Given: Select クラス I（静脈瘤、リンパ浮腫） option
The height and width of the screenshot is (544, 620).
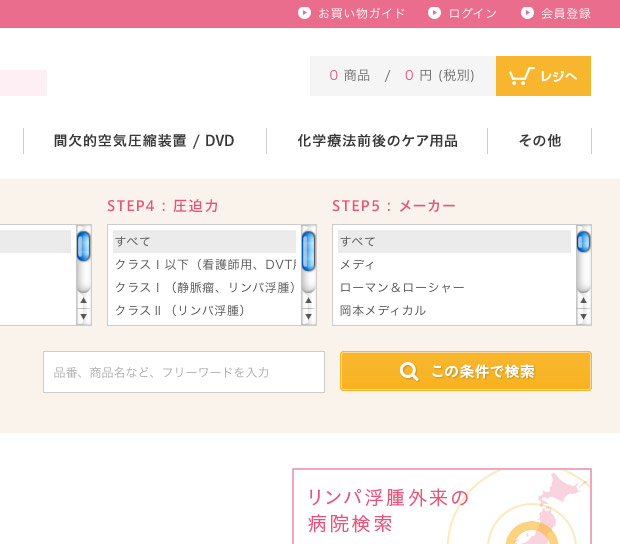Looking at the screenshot, I should point(204,287).
